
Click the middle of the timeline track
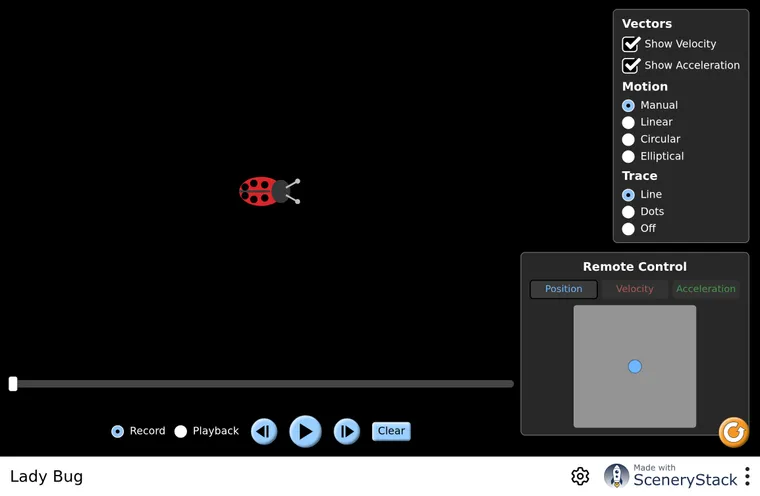pos(262,384)
